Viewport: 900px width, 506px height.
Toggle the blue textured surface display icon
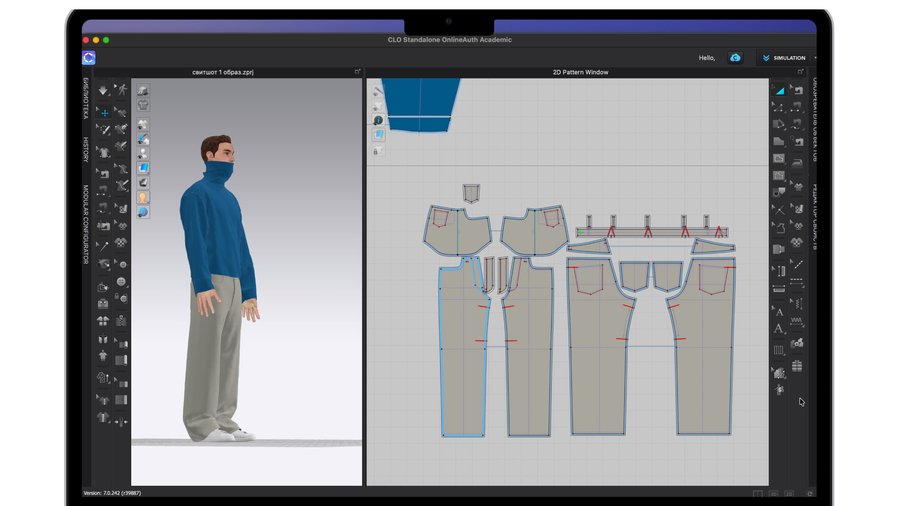tap(143, 168)
